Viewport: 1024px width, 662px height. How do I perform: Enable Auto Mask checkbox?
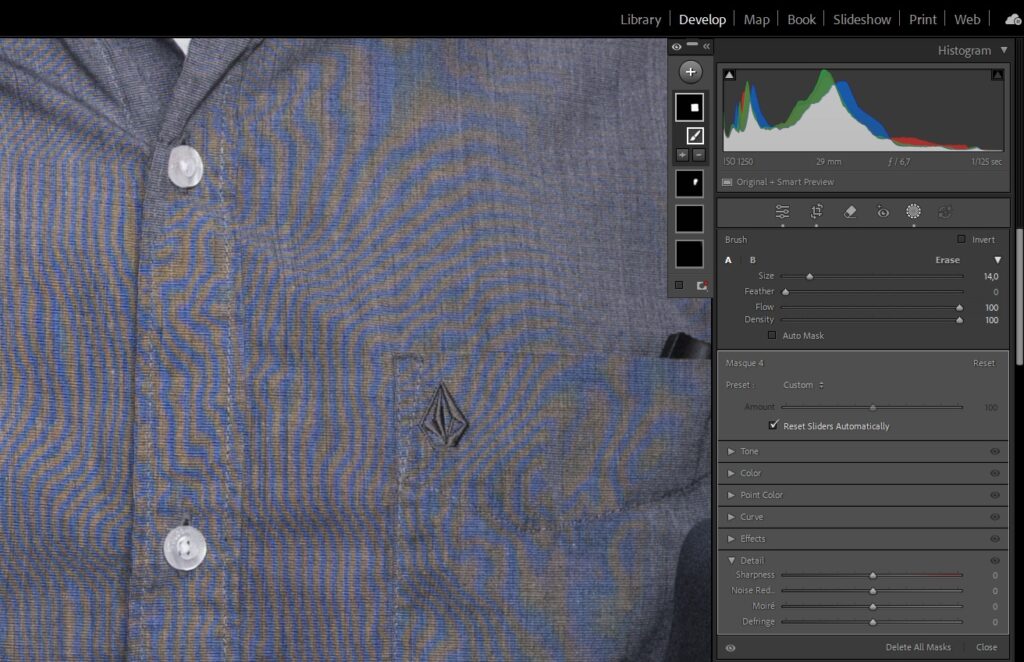coord(772,336)
